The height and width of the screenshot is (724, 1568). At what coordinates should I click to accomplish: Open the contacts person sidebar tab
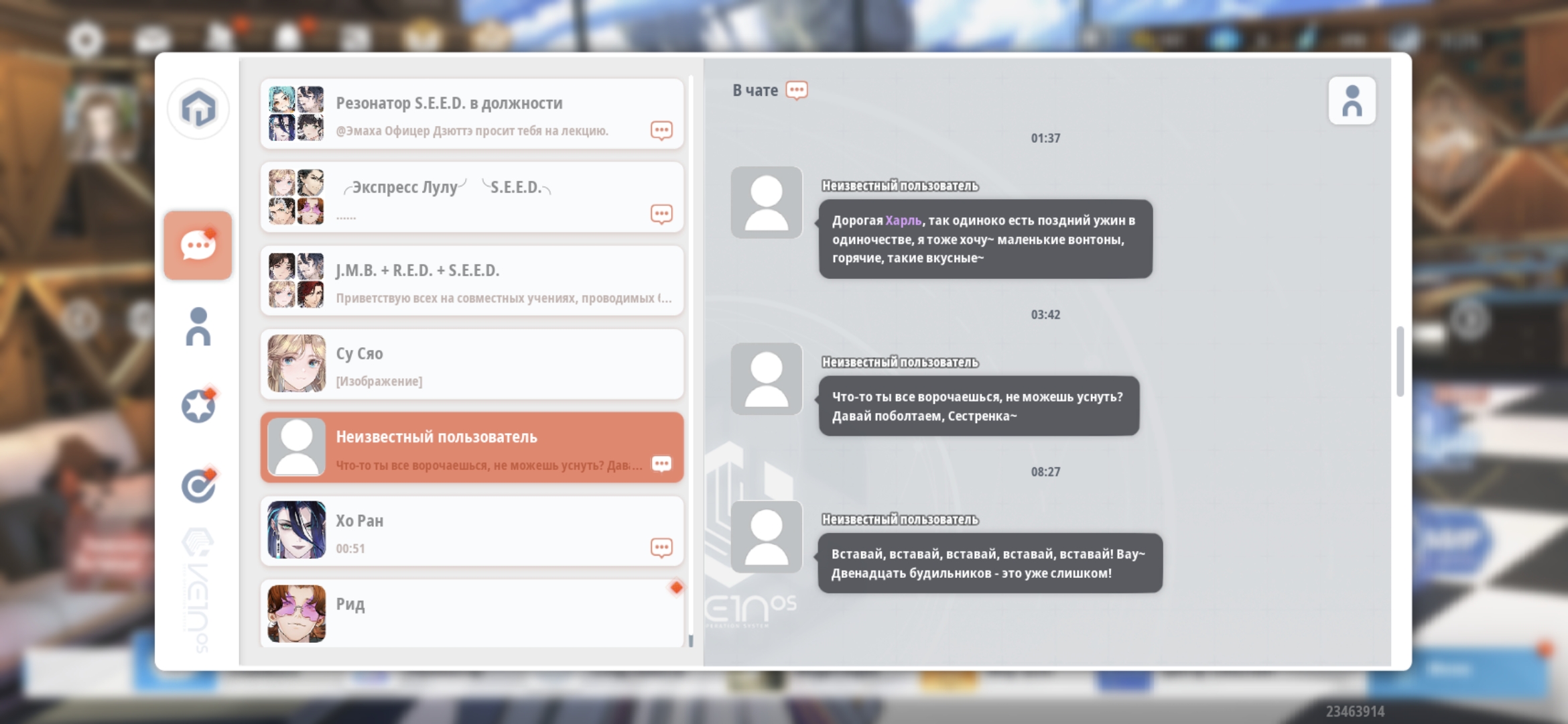click(198, 327)
